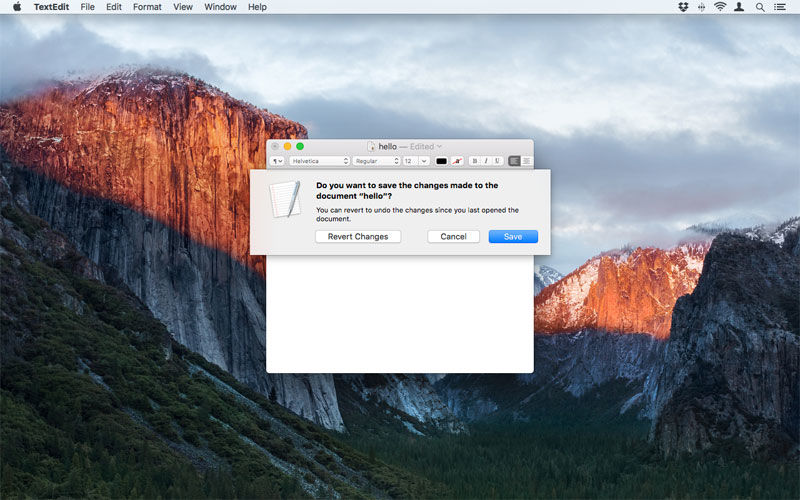800x500 pixels.
Task: Click the yellow minimize window button
Action: (287, 146)
